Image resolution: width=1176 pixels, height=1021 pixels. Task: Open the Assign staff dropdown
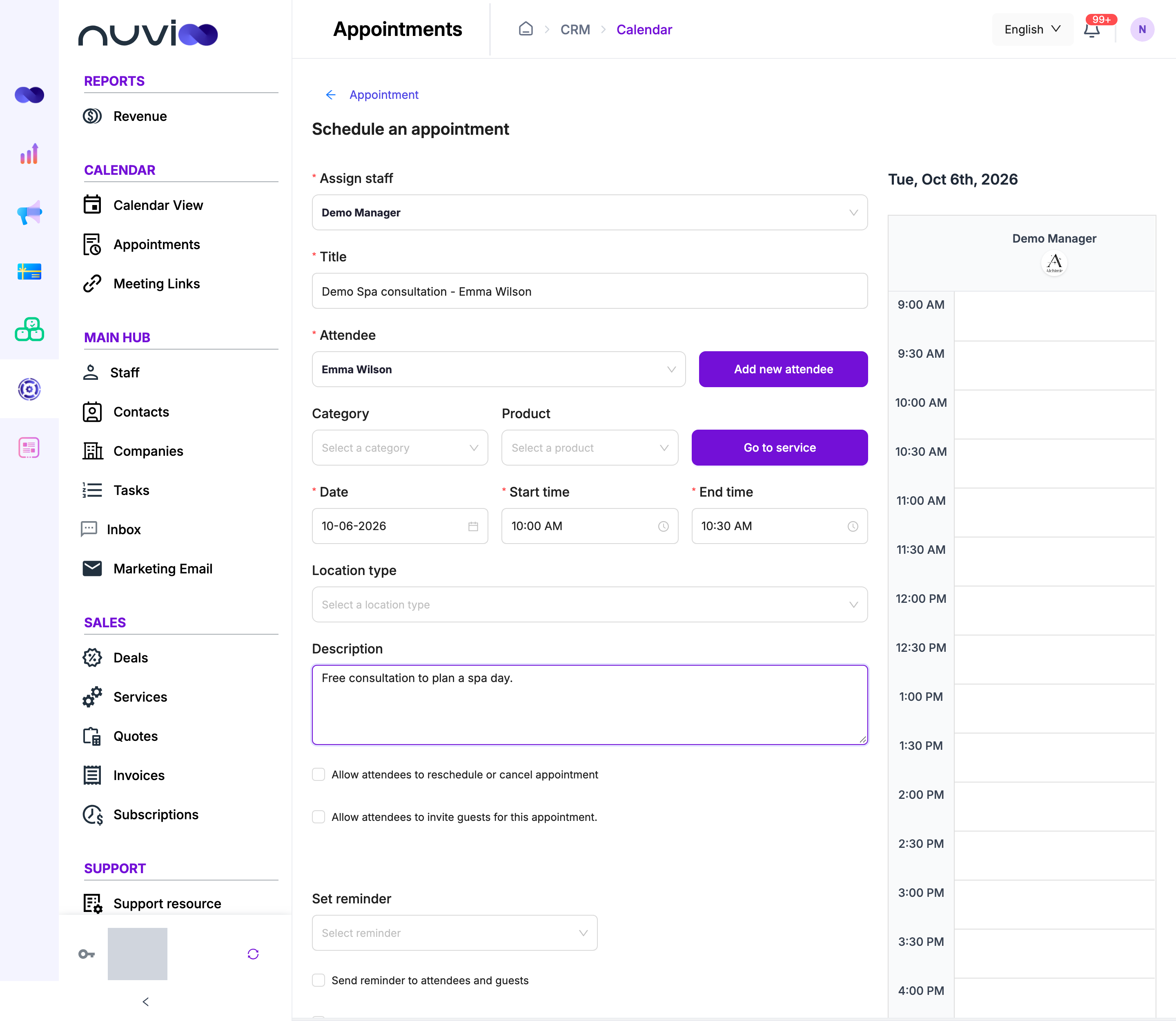click(590, 212)
